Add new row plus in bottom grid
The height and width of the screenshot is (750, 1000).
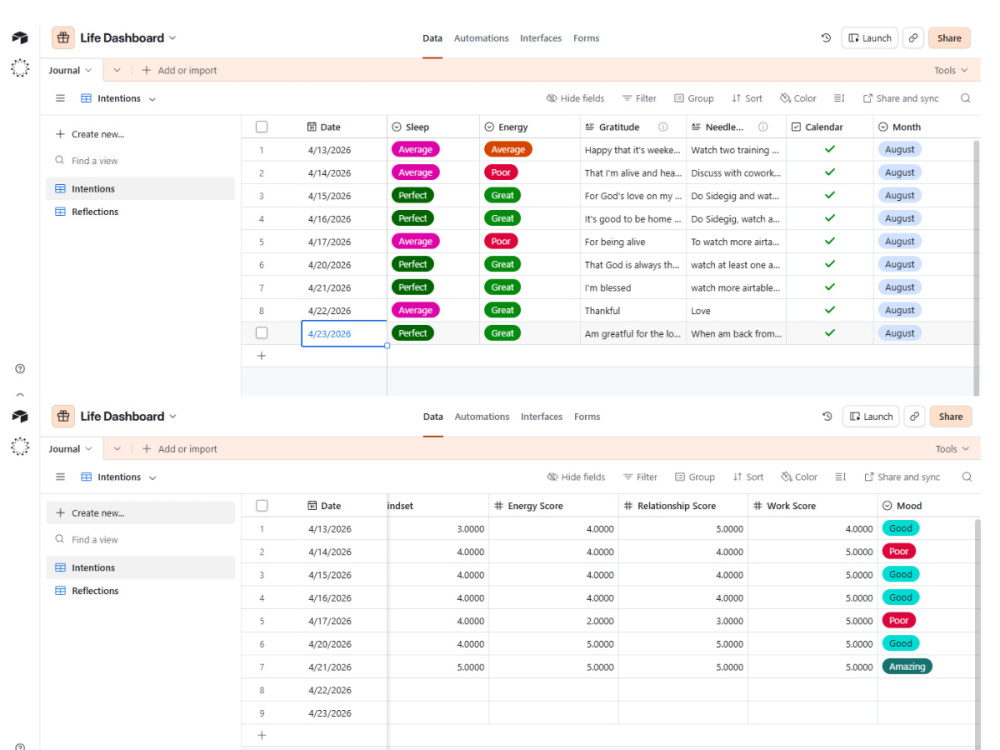[261, 735]
